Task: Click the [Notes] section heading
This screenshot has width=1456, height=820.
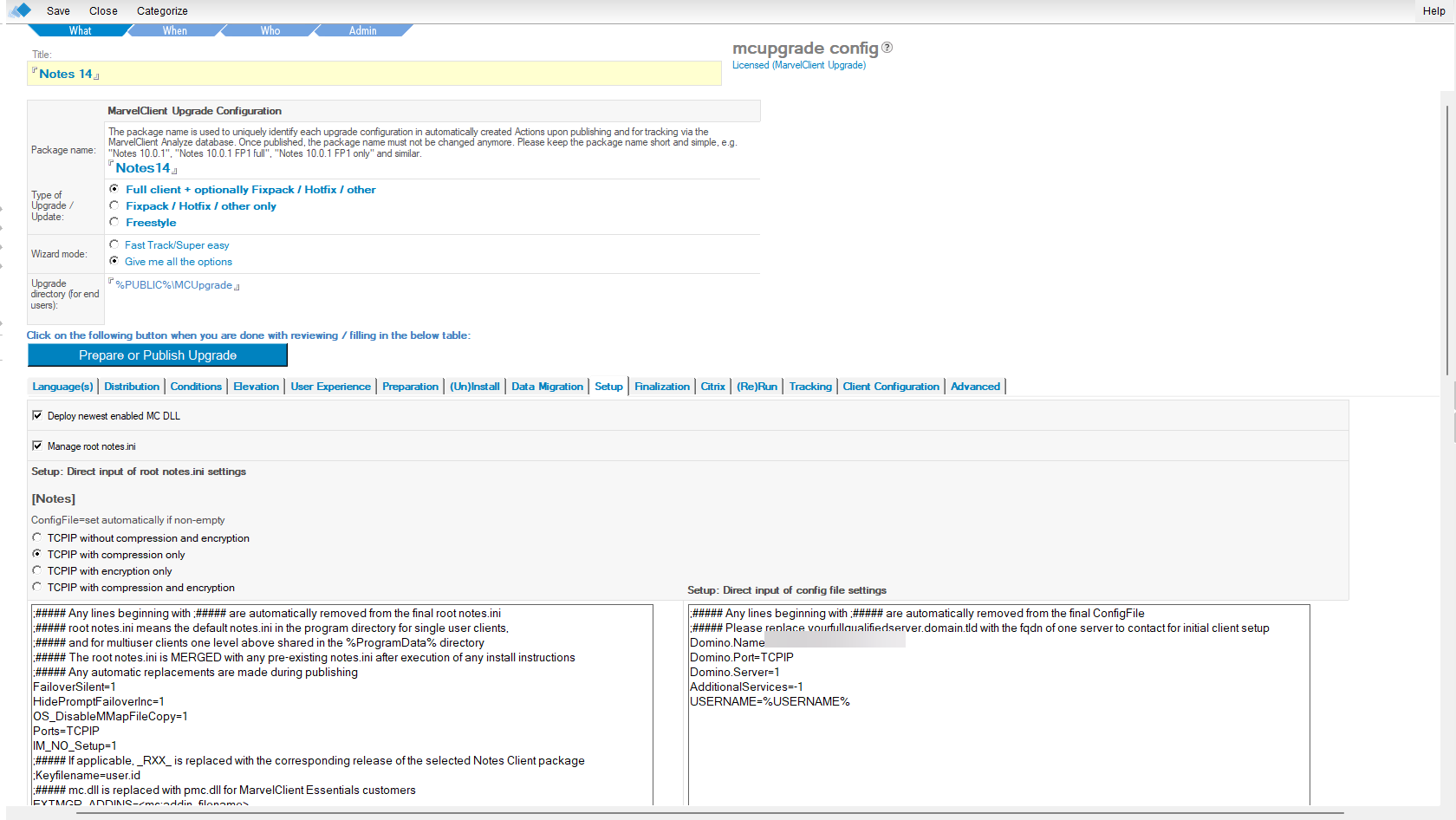Action: (54, 498)
